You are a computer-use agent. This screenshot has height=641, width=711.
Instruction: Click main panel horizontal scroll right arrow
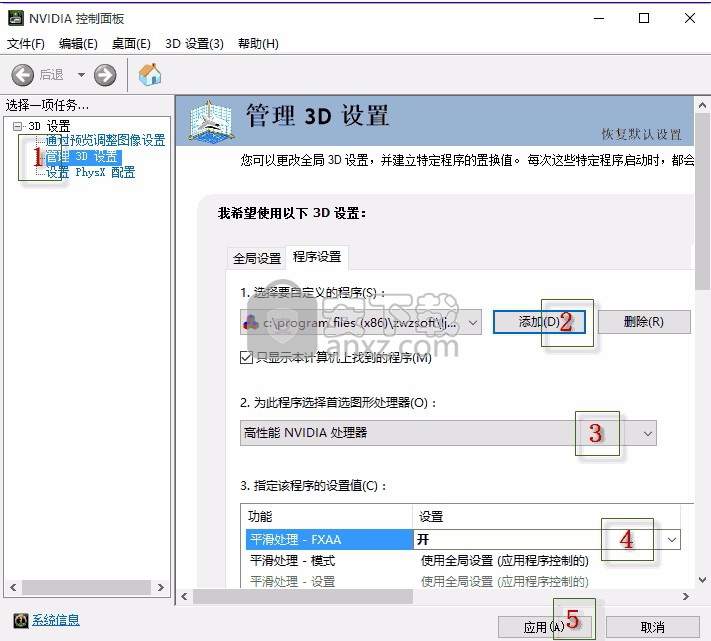point(686,597)
